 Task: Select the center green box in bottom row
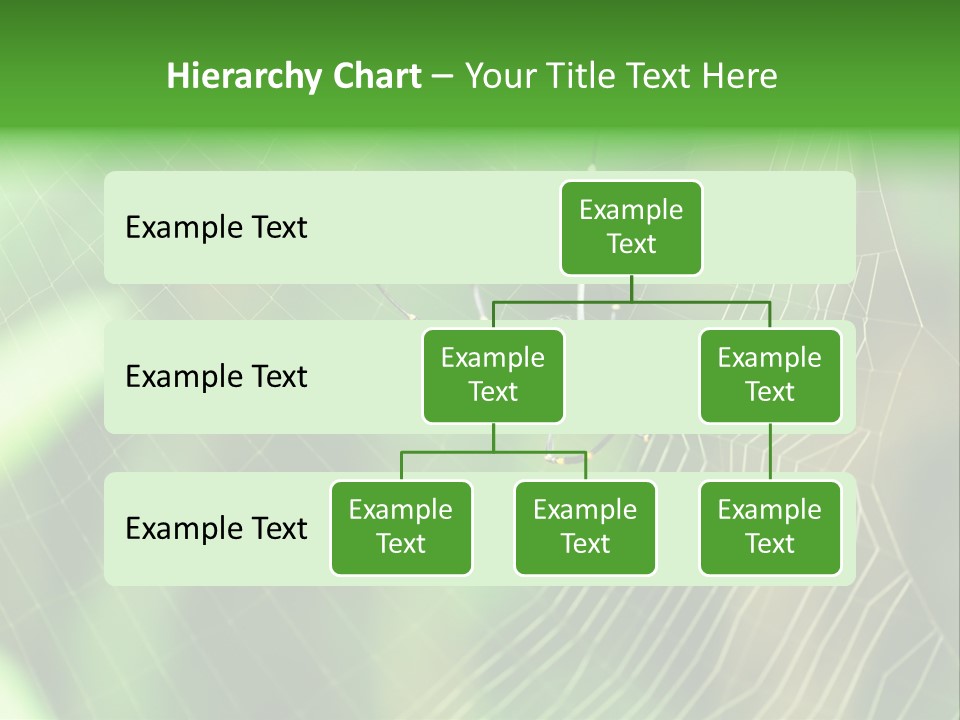click(585, 528)
